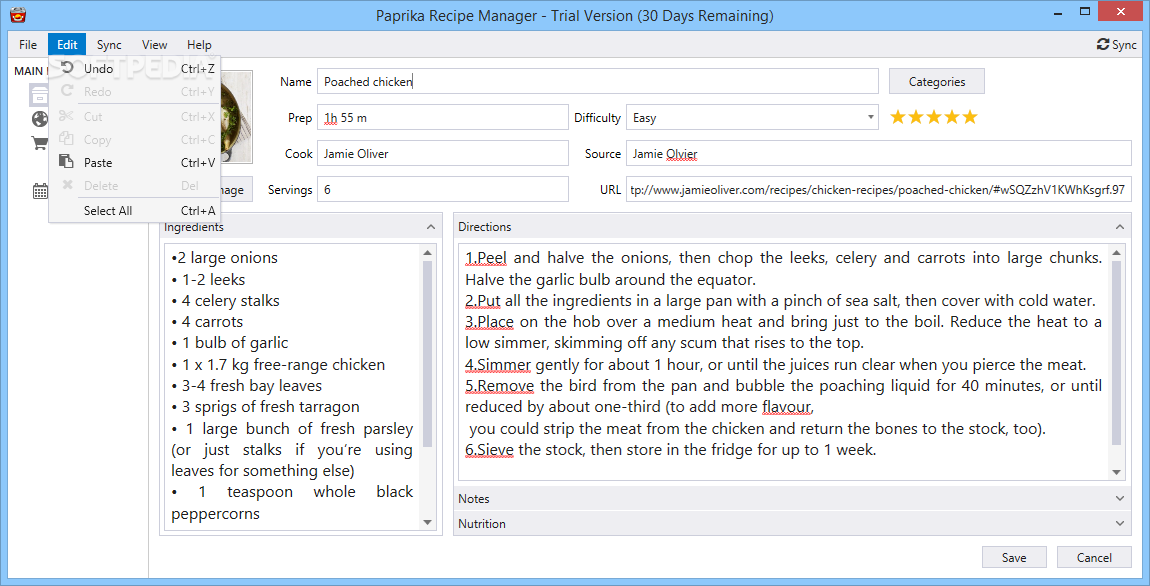Click the URL field with jamieoliver.com link
Screen dimensions: 1150x586
pyautogui.click(x=879, y=189)
